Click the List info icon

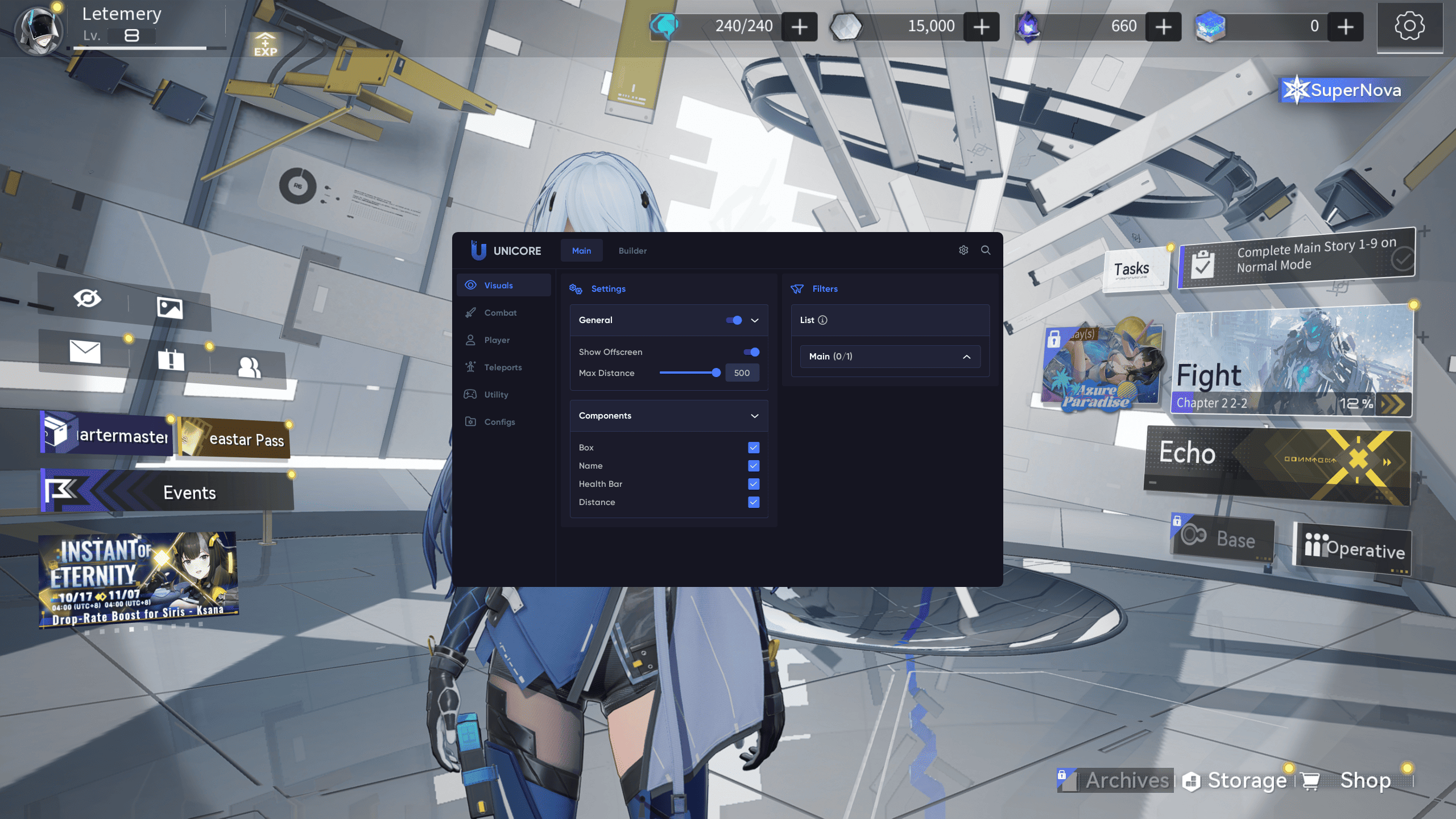(x=822, y=320)
